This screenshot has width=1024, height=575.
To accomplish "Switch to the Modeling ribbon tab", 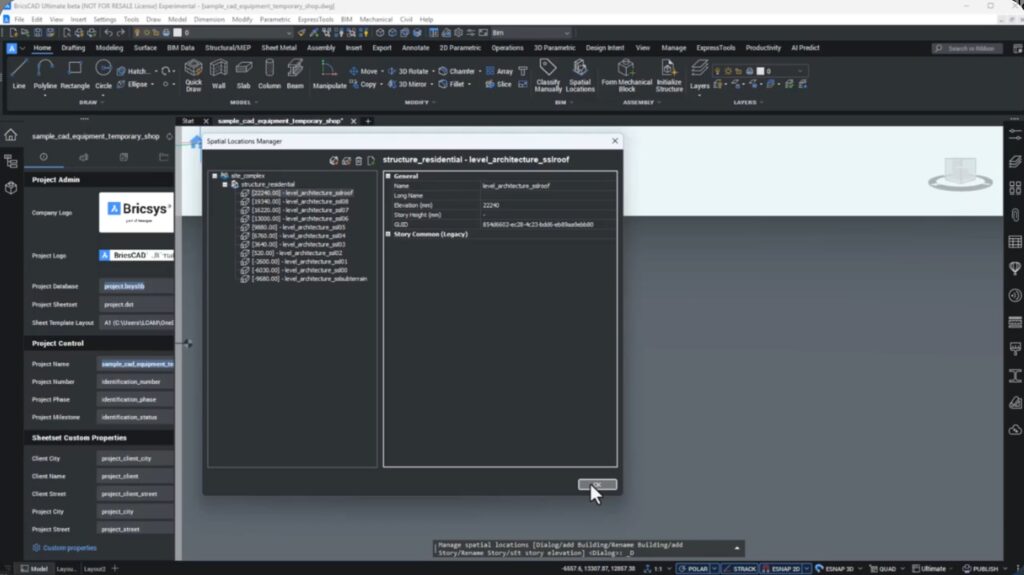I will click(109, 48).
